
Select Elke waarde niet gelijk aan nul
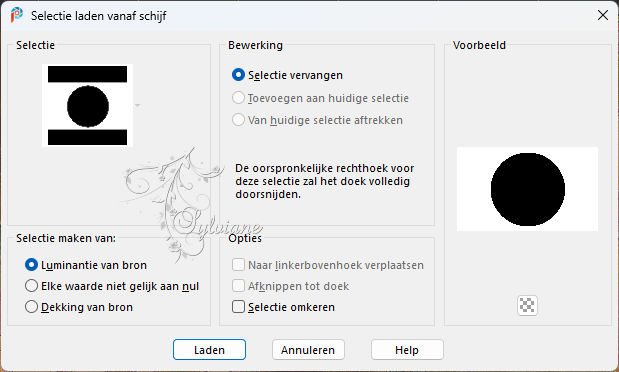pyautogui.click(x=112, y=286)
